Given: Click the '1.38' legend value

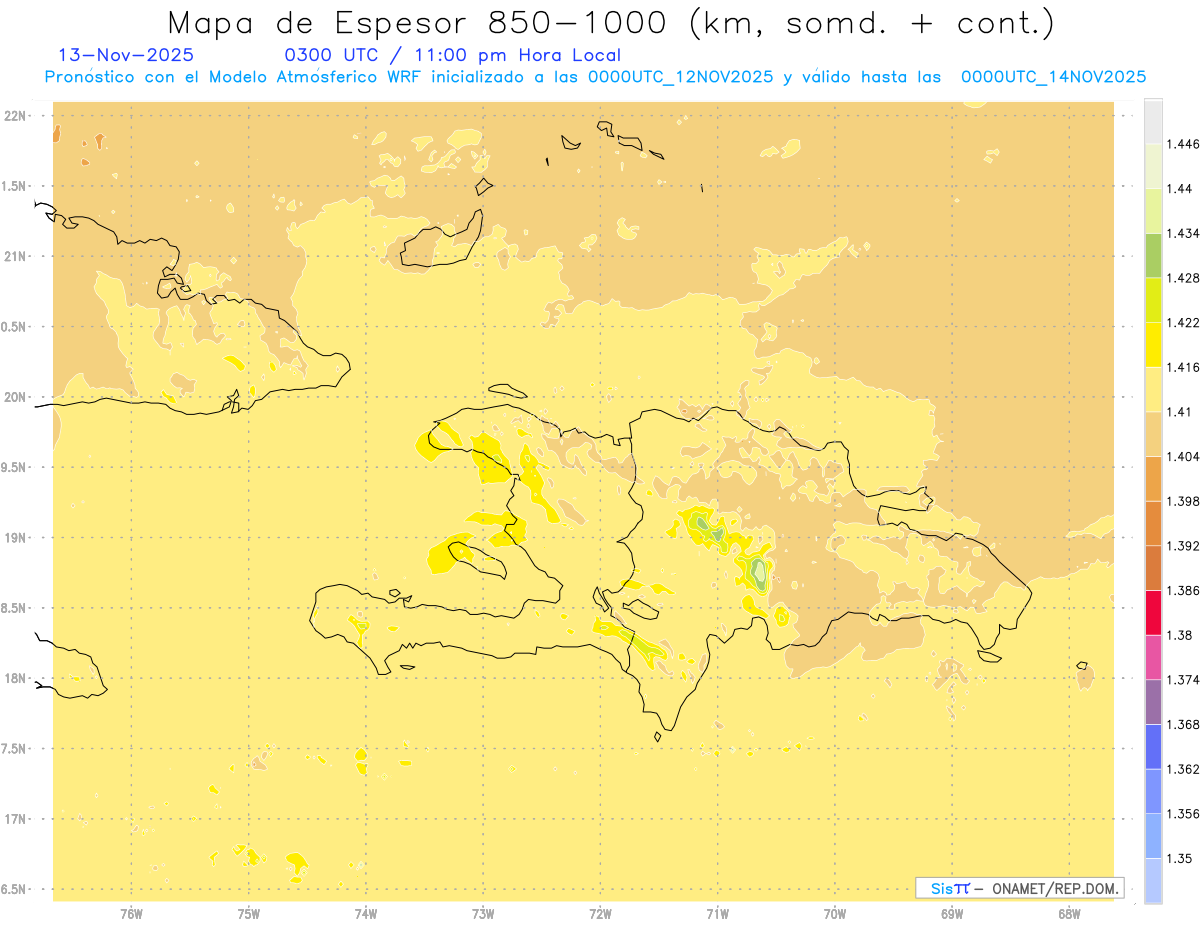Looking at the screenshot, I should point(1181,635).
